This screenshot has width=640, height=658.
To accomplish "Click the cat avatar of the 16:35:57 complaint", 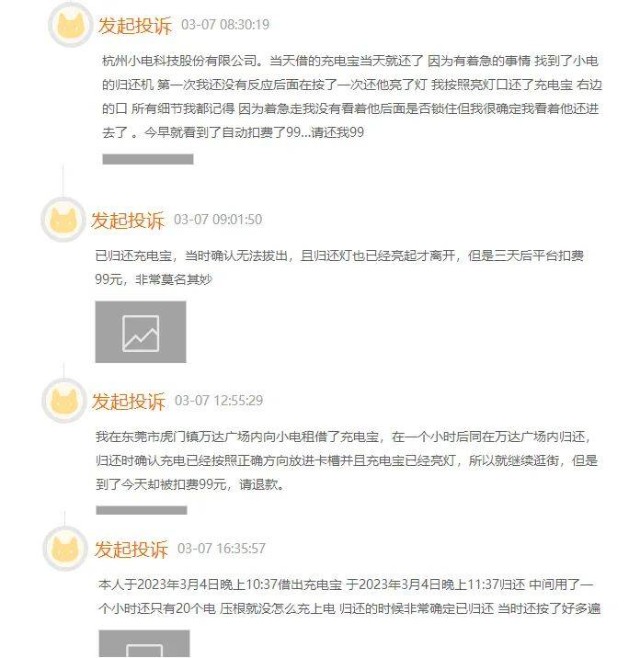I will [65, 548].
